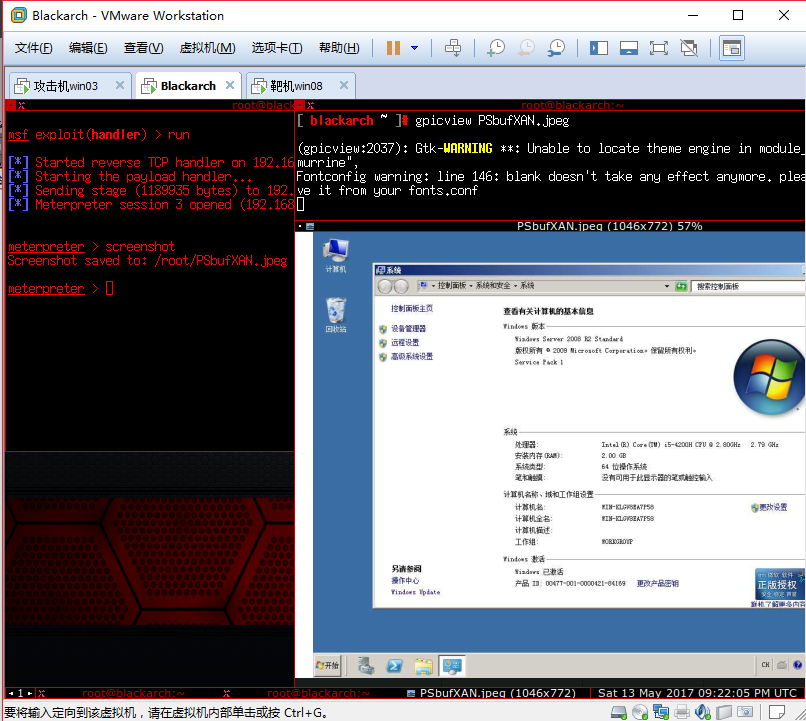Open the 虚拟机(M) menu
The image size is (806, 721).
pyautogui.click(x=207, y=48)
